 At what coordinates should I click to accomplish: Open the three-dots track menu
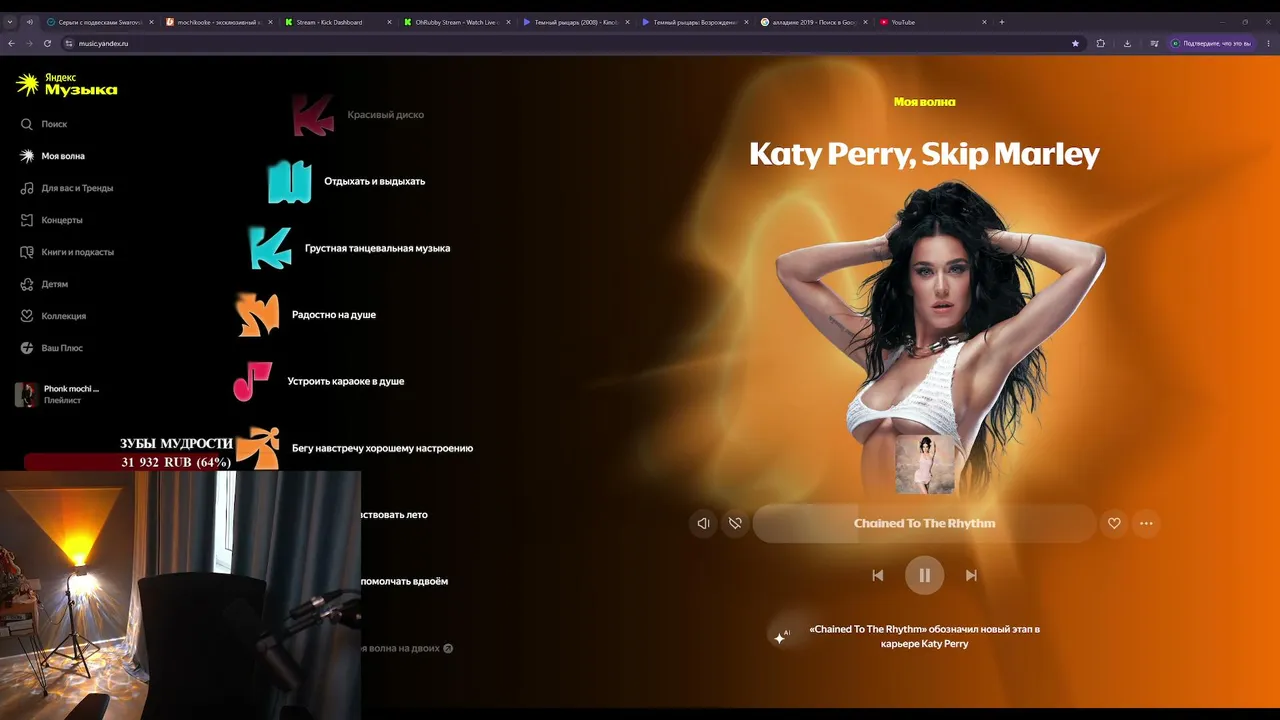point(1146,523)
